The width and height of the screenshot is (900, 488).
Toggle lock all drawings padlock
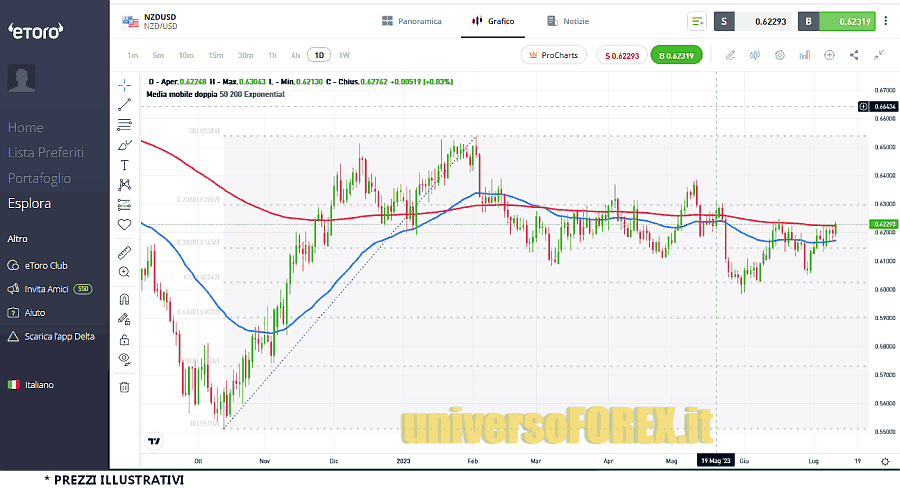pyautogui.click(x=124, y=339)
